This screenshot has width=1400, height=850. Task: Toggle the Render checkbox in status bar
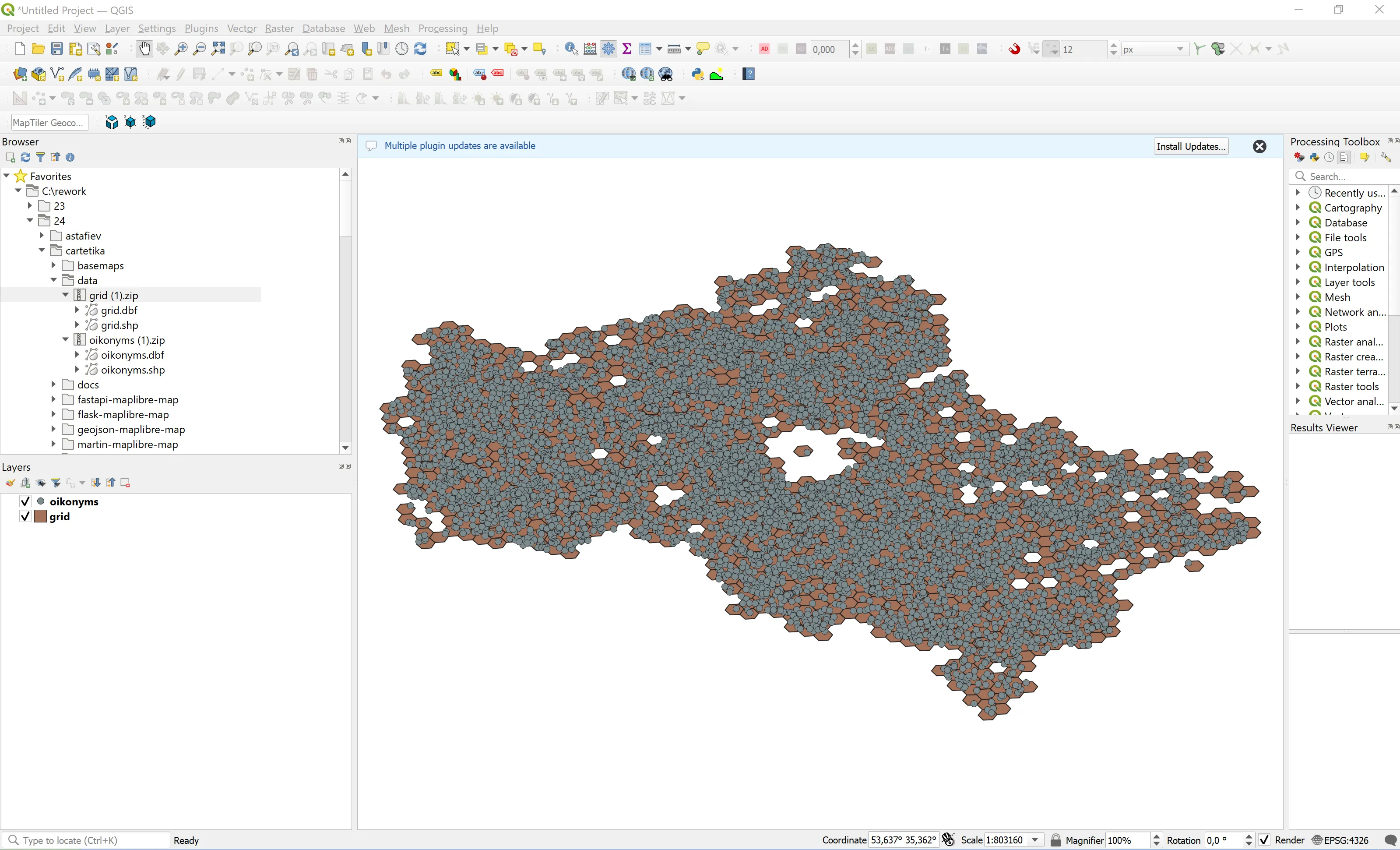[1264, 840]
